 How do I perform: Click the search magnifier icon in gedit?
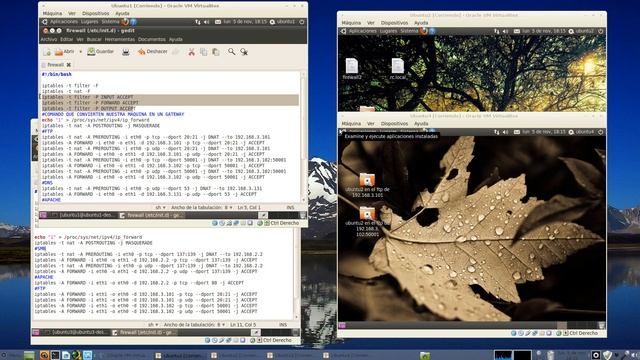[x=231, y=52]
